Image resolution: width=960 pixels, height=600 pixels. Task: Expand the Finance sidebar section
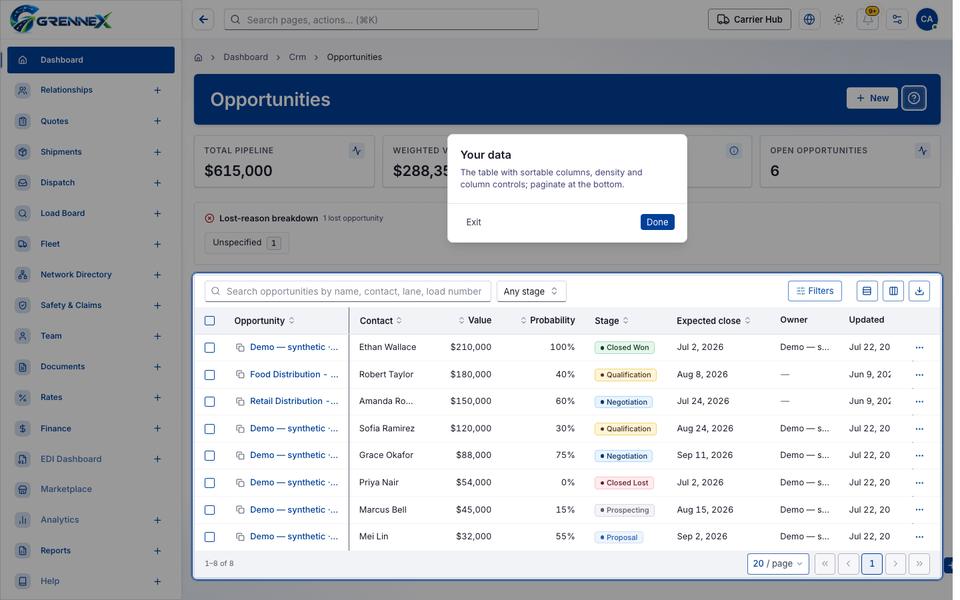coord(157,429)
